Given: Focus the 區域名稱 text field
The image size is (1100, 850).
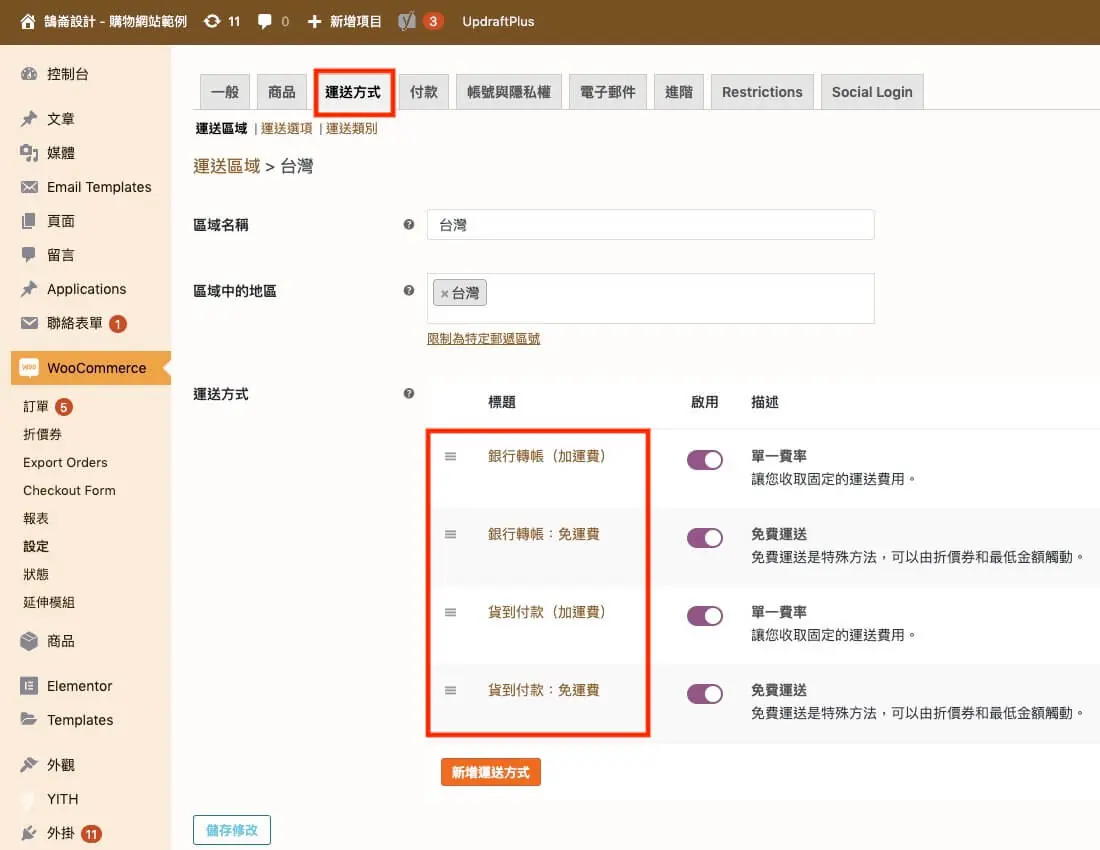Looking at the screenshot, I should pyautogui.click(x=650, y=225).
